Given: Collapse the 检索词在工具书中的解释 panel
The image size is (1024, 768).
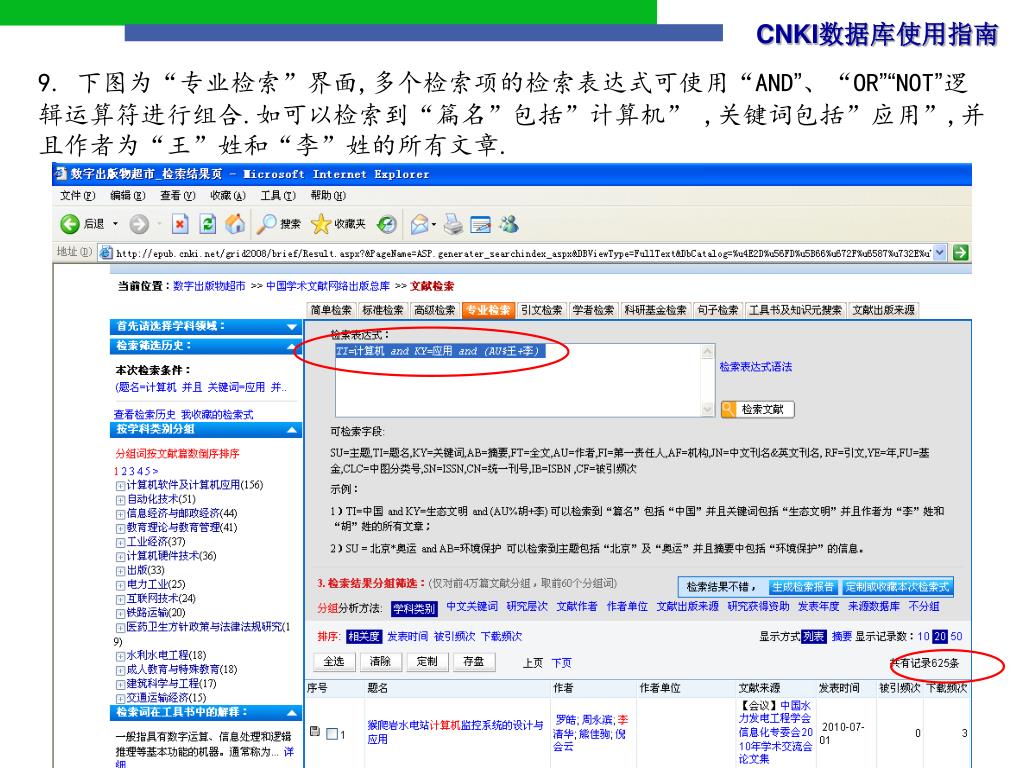Looking at the screenshot, I should [291, 712].
